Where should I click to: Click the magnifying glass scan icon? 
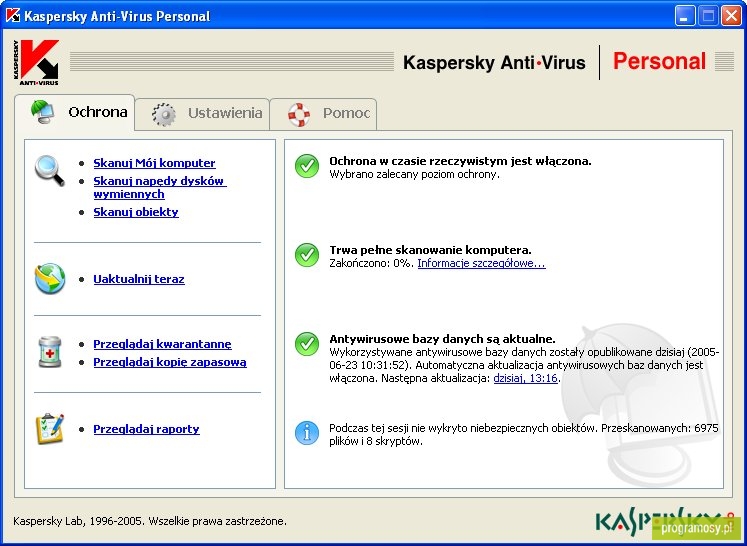pyautogui.click(x=50, y=171)
